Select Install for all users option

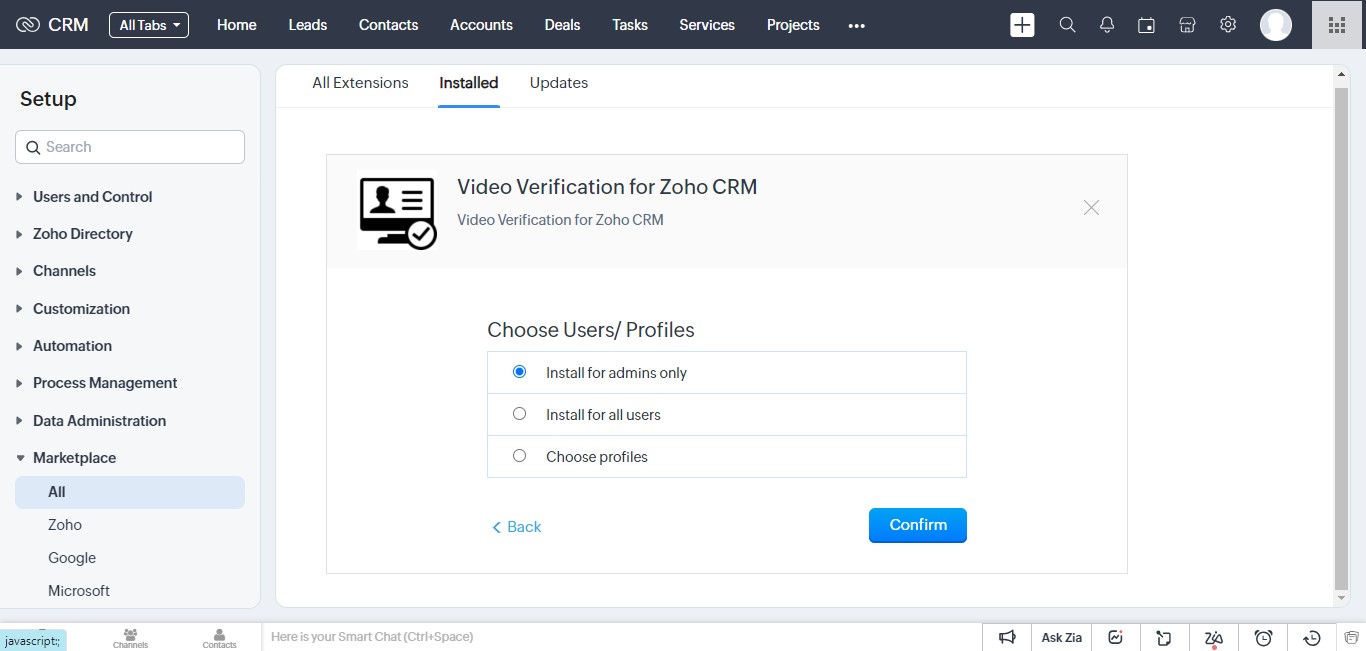pyautogui.click(x=519, y=414)
